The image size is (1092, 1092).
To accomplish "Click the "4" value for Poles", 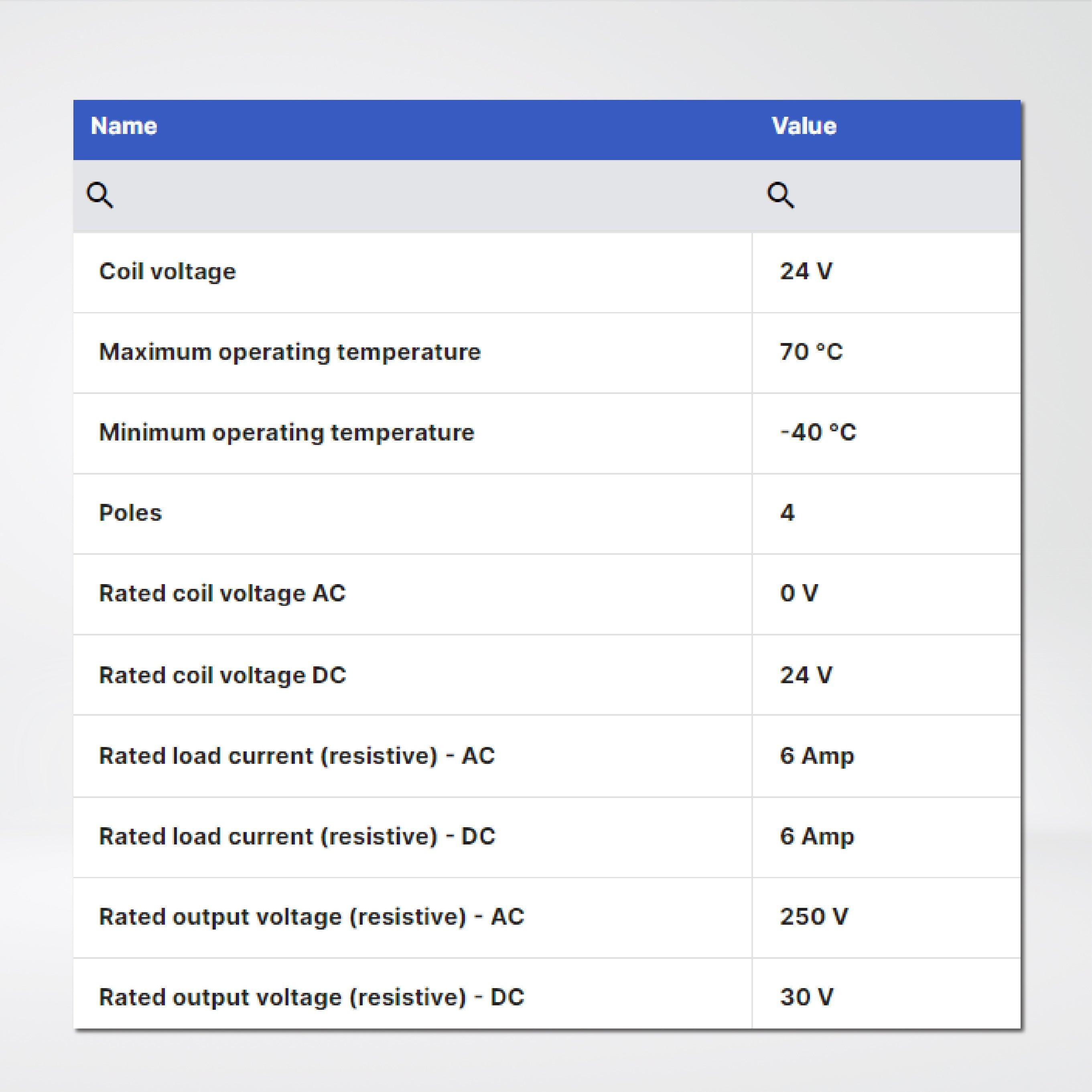I will point(788,513).
